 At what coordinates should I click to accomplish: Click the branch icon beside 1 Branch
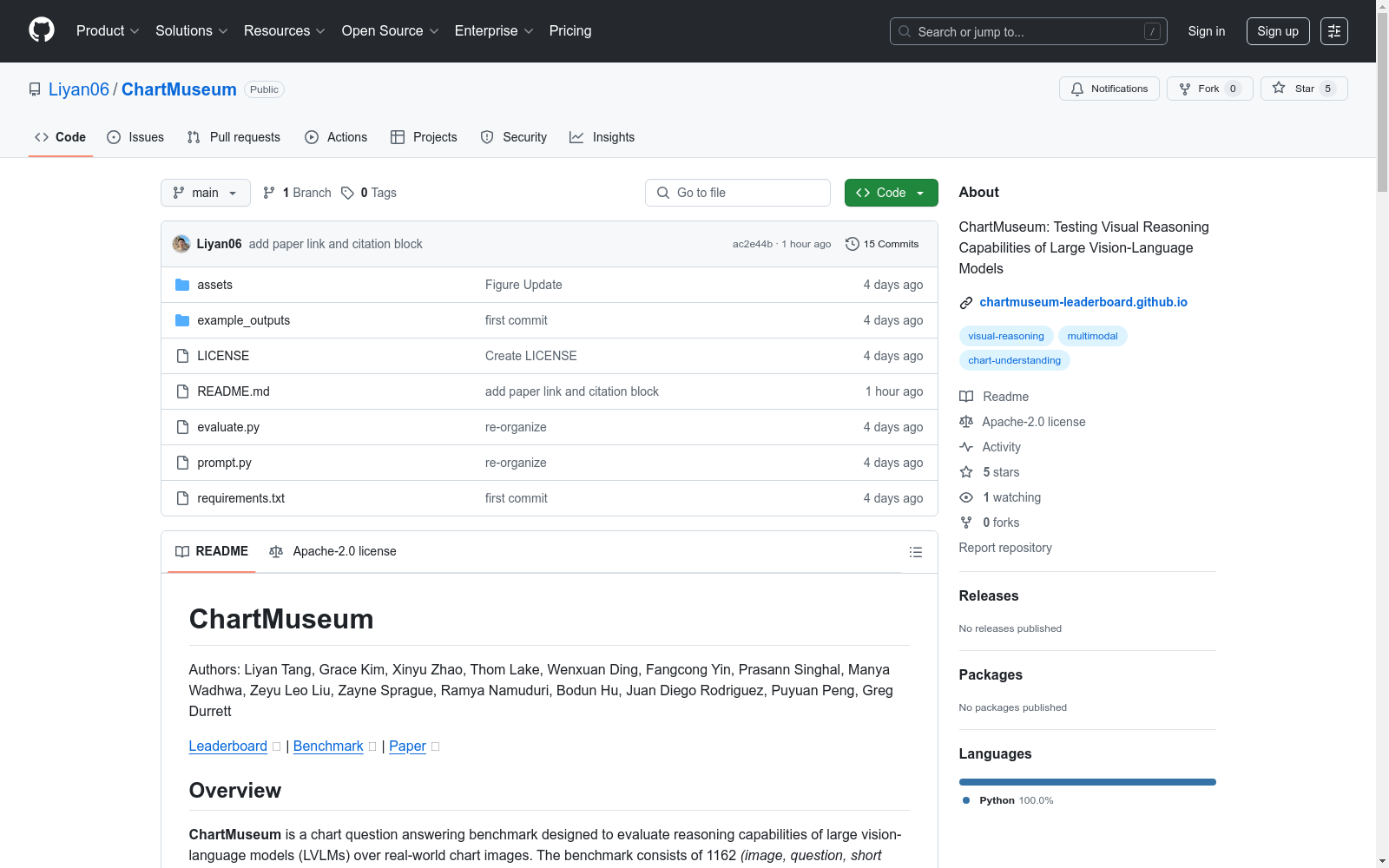pos(269,193)
